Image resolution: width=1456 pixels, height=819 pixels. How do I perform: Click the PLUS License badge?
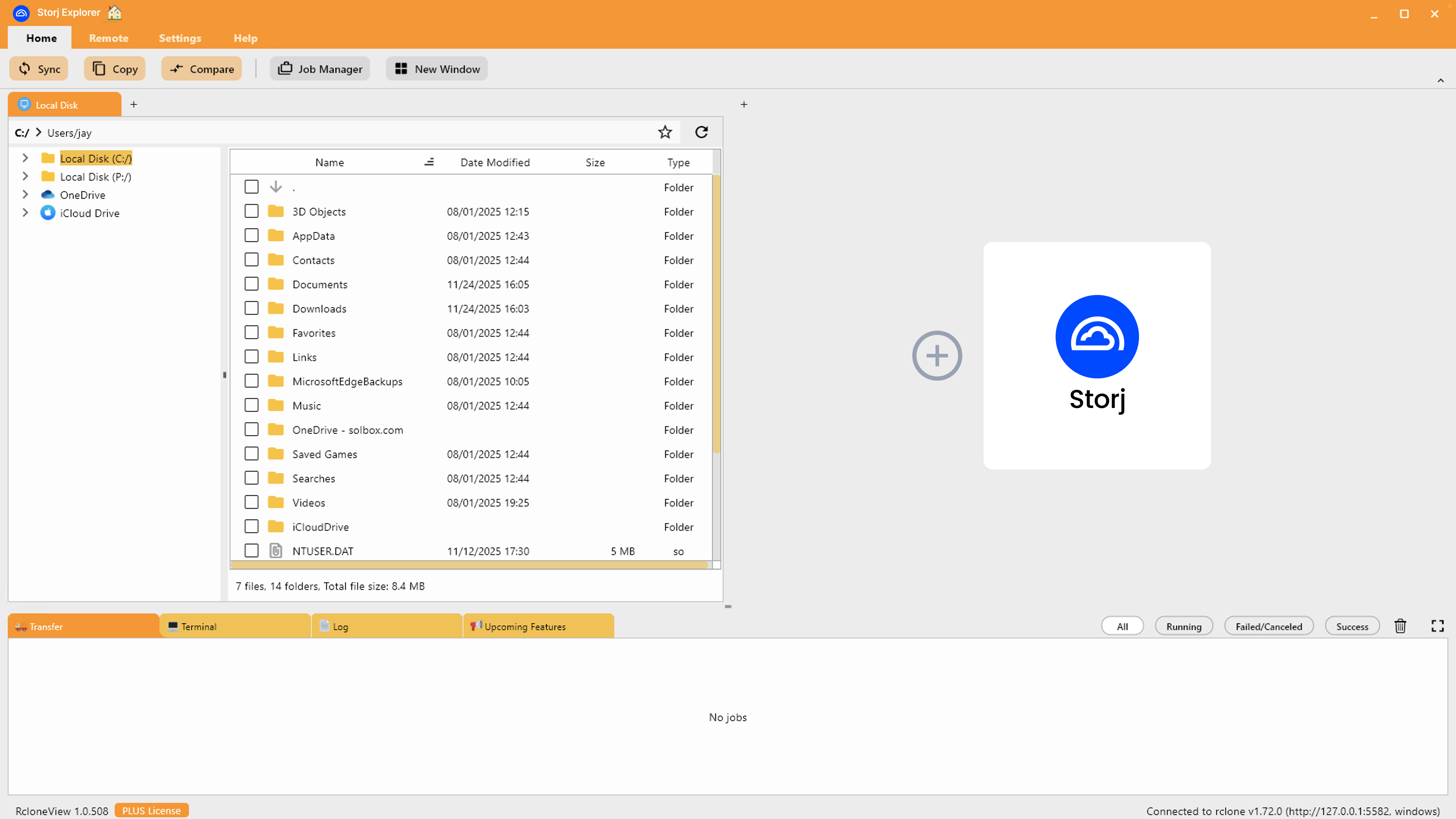[x=151, y=810]
